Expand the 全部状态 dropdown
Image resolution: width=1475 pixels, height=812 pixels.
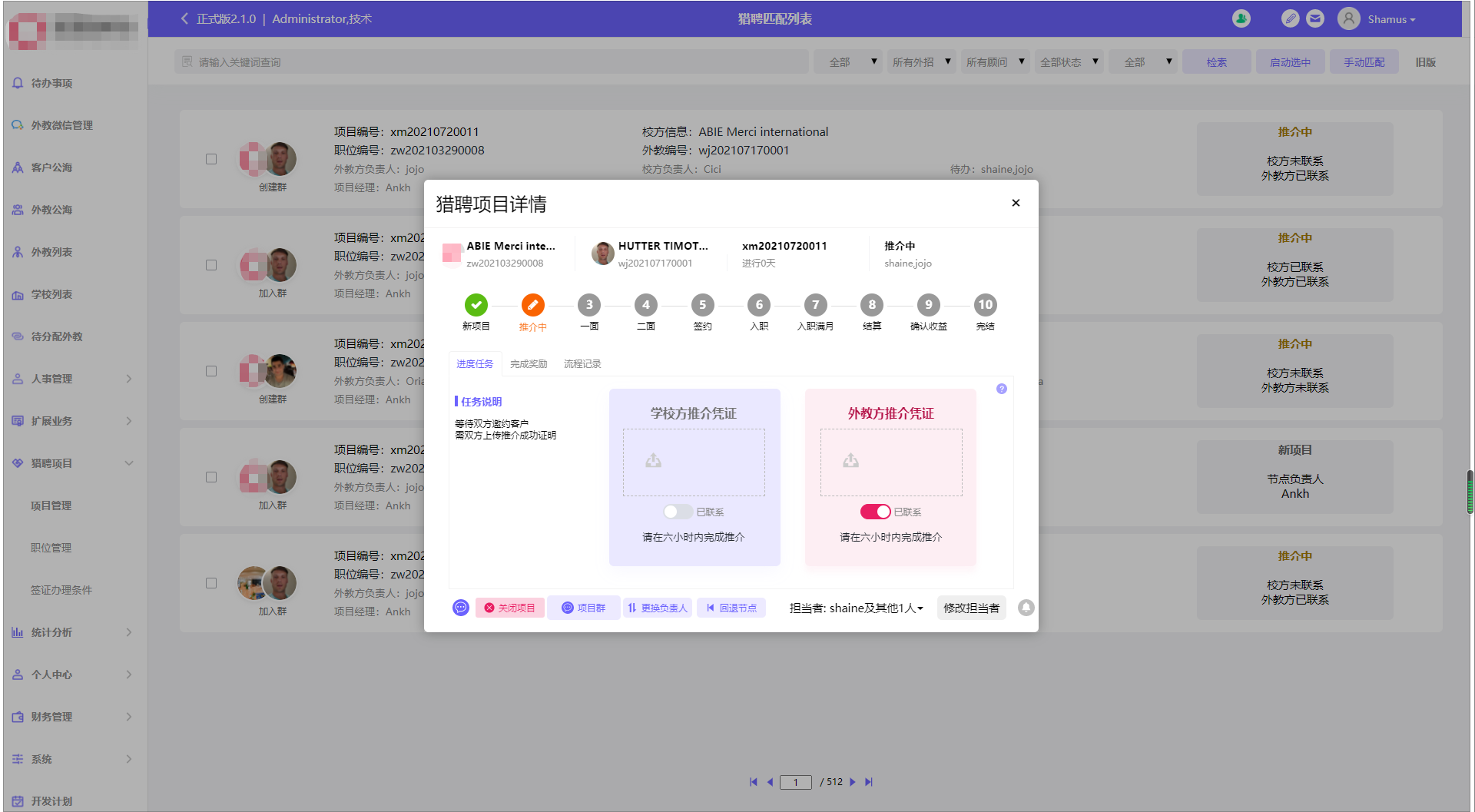pyautogui.click(x=1069, y=61)
